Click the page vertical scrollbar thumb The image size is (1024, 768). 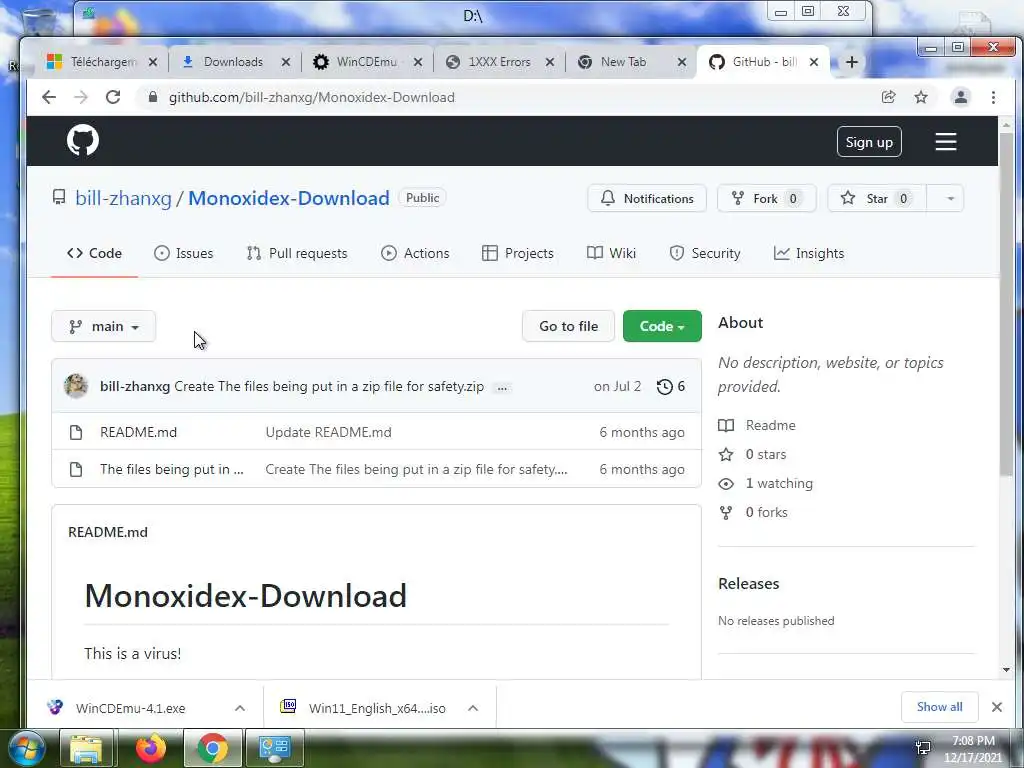pos(1006,304)
